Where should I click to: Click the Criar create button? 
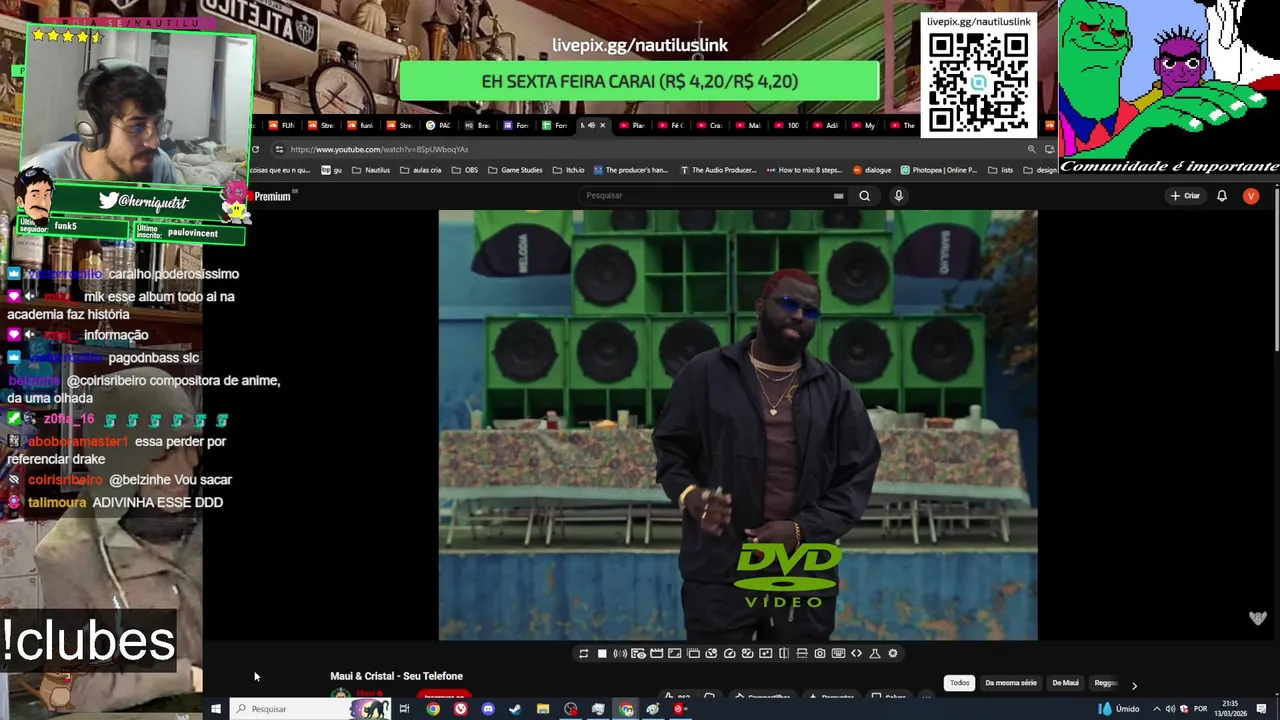point(1185,196)
